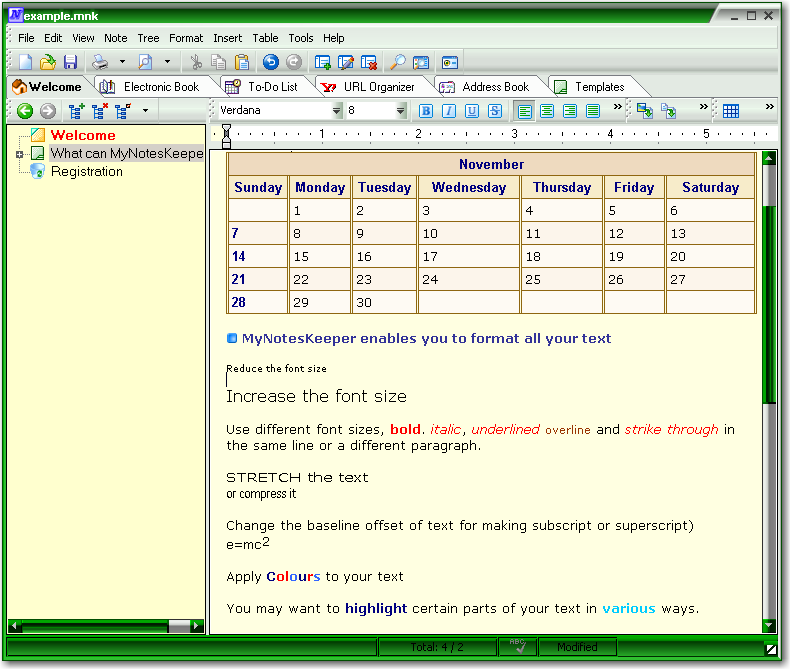Remove tree node with red X icon

point(100,111)
